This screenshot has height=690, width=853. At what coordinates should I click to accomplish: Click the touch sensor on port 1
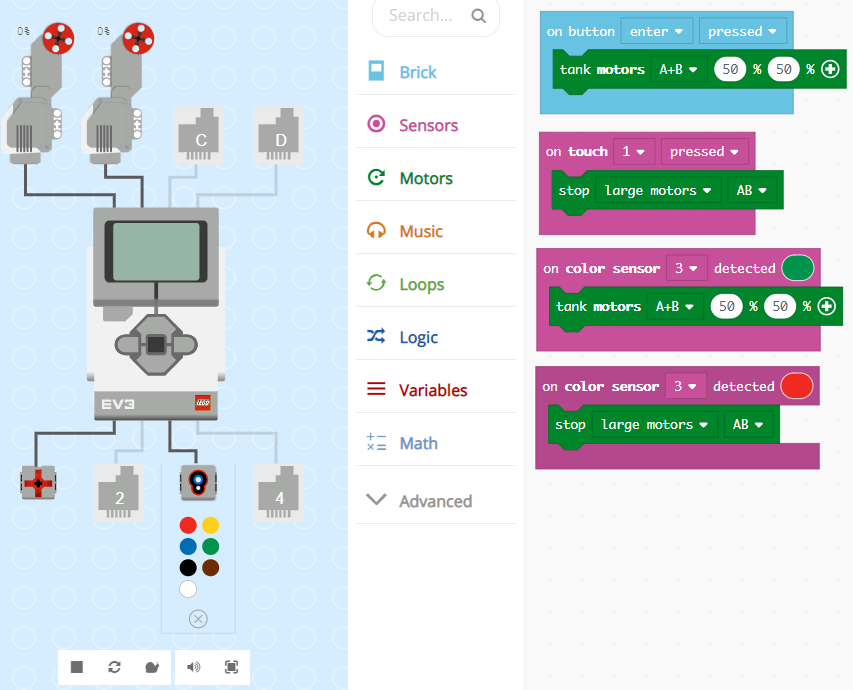[x=38, y=482]
